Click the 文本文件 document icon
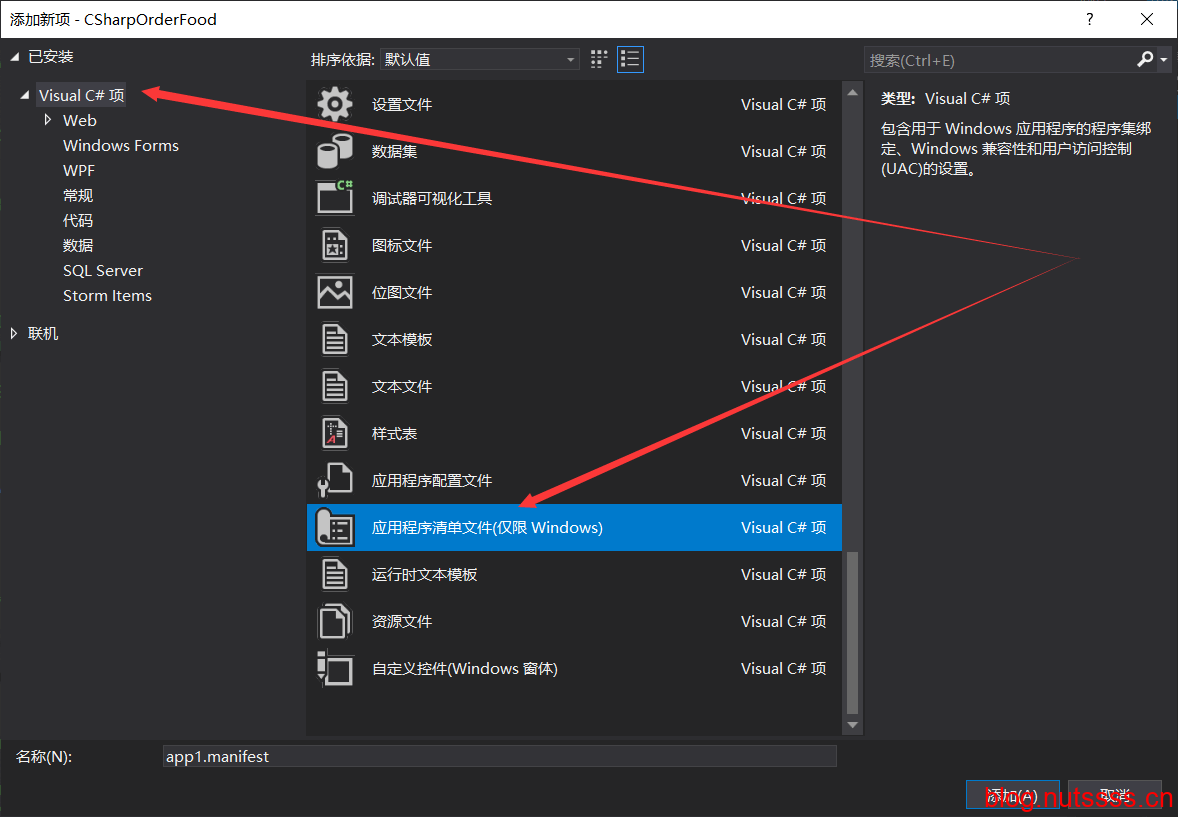1178x817 pixels. 334,386
